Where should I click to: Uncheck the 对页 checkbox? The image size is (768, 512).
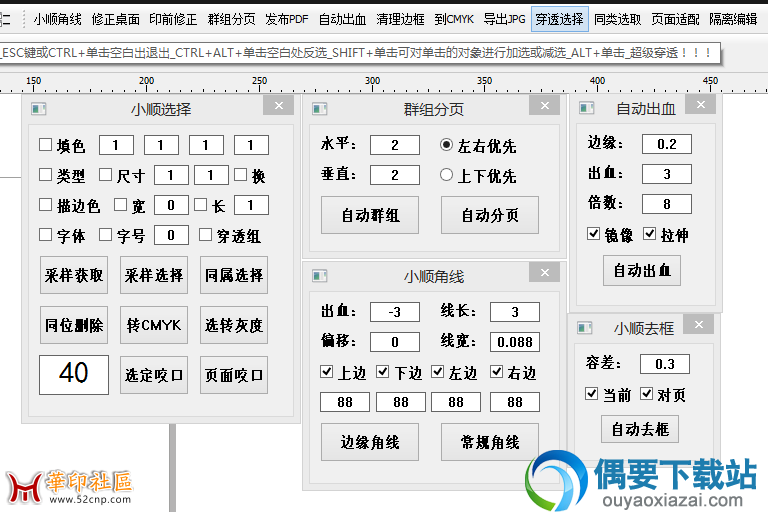[647, 393]
